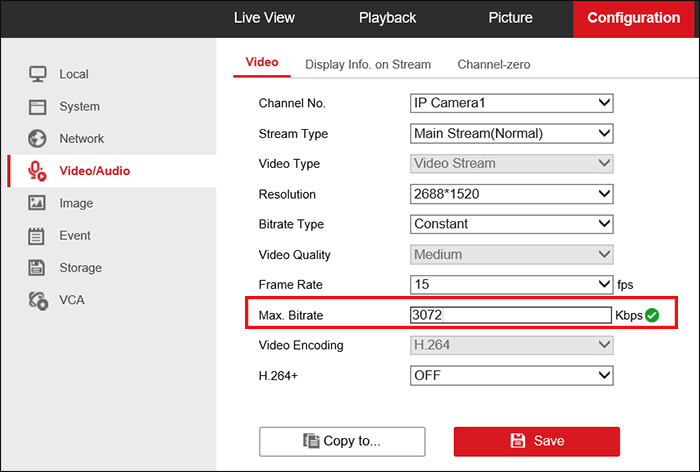Click the Event calendar icon
Viewport: 700px width, 472px height.
[37, 236]
